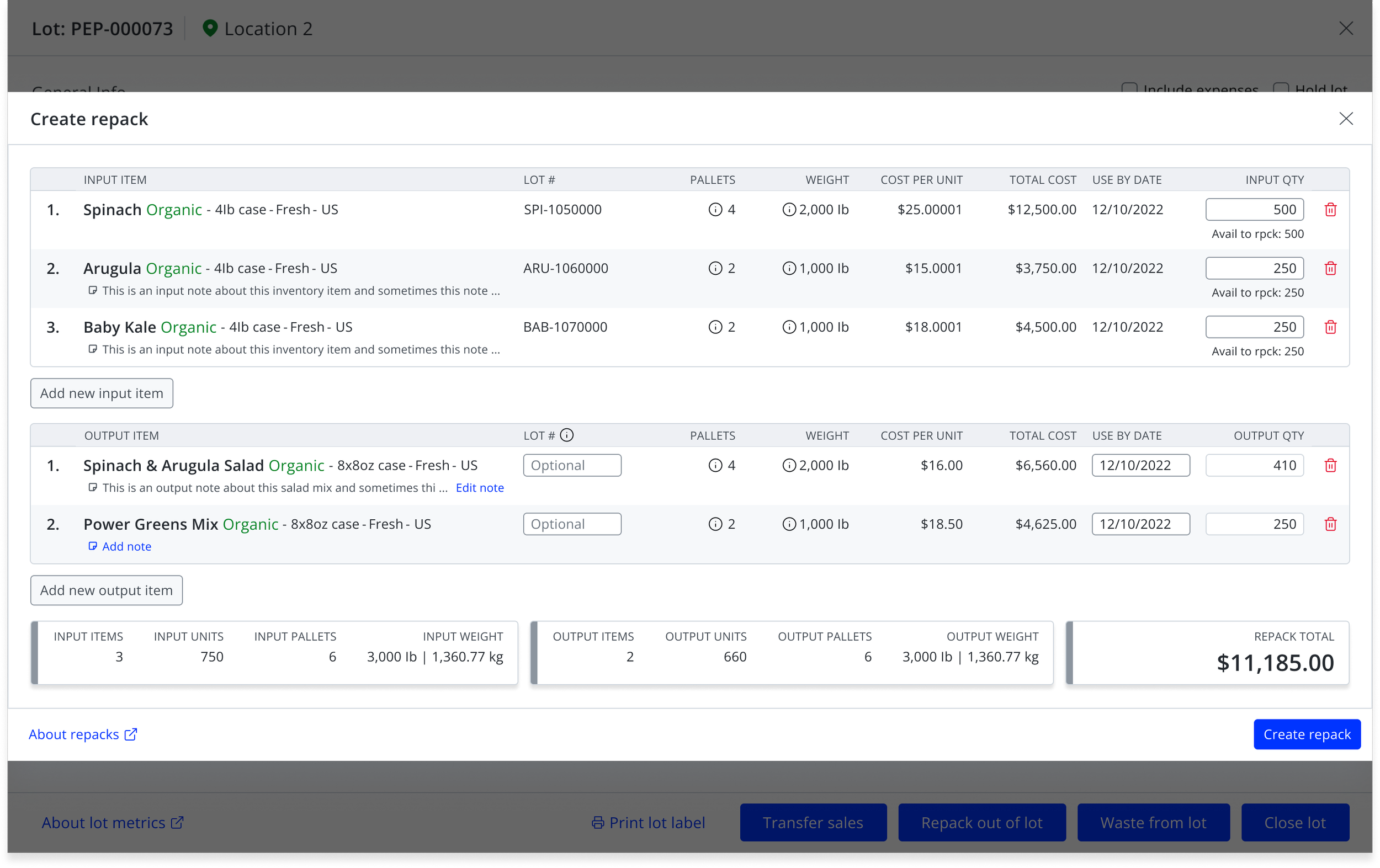Delete Spinach & Arugula Salad output row
Screen dimensions: 1380x868
tap(1330, 465)
